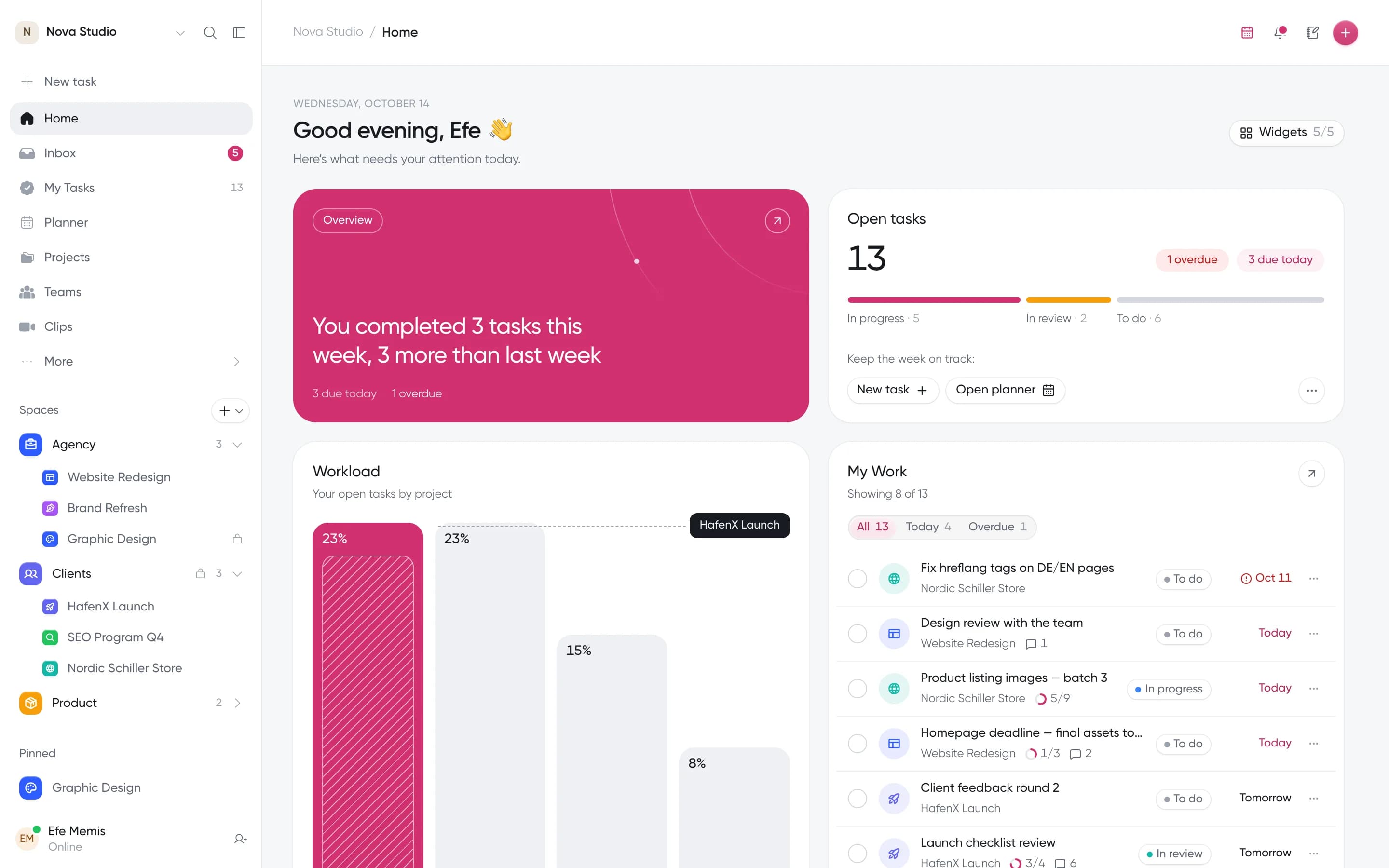Open the Spaces add dropdown button

[x=231, y=411]
